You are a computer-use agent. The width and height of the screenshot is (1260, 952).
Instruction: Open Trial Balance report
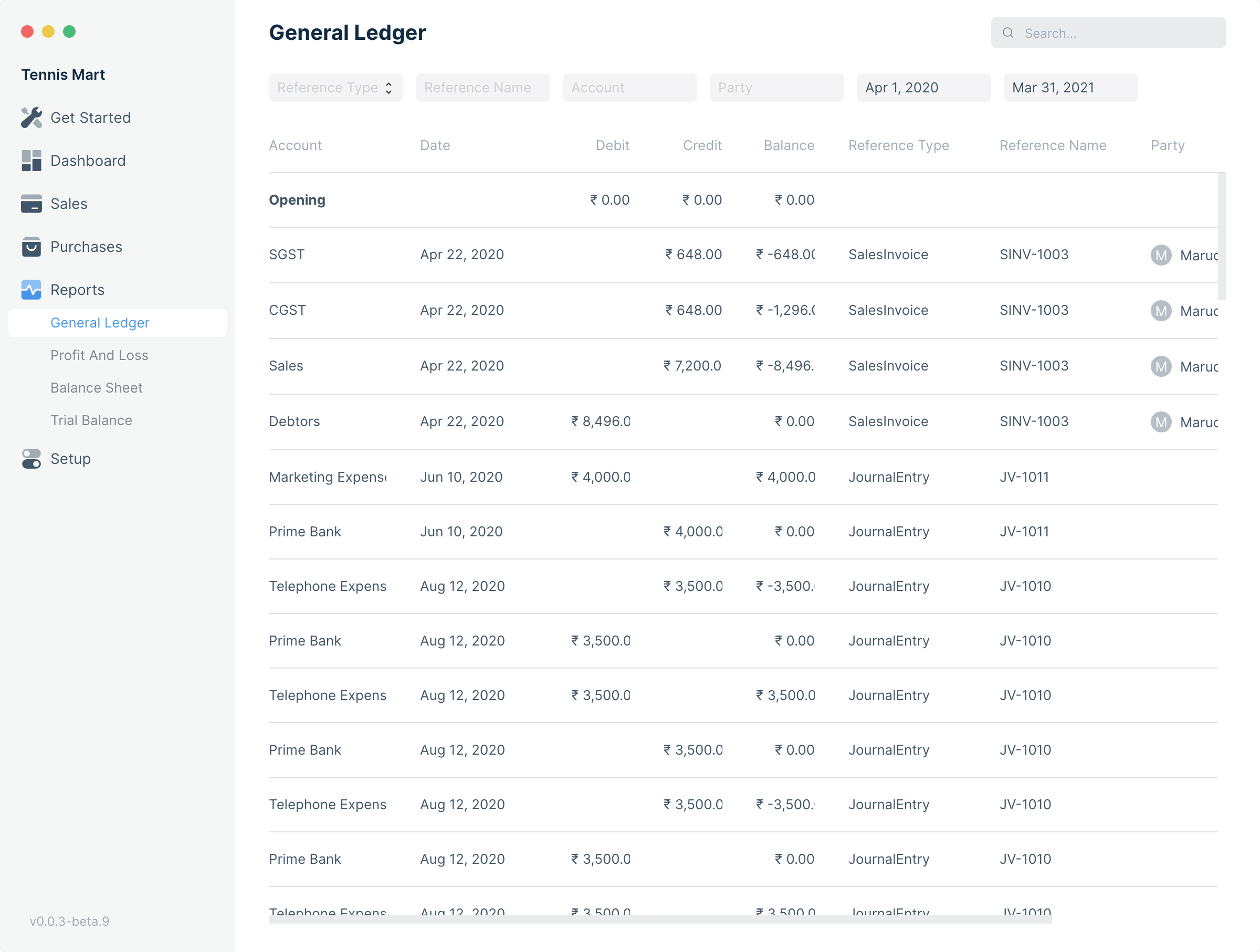pos(91,420)
